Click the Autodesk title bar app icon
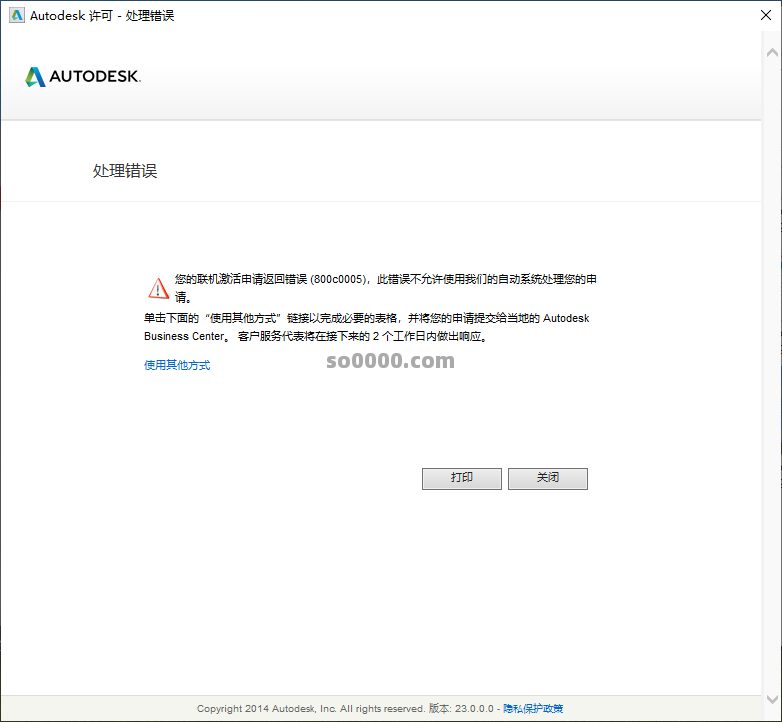The image size is (782, 722). pyautogui.click(x=16, y=15)
